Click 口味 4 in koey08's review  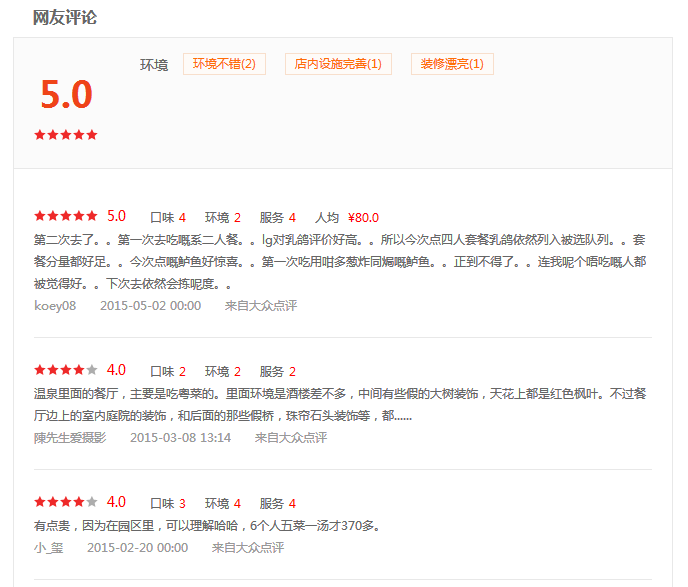(168, 218)
